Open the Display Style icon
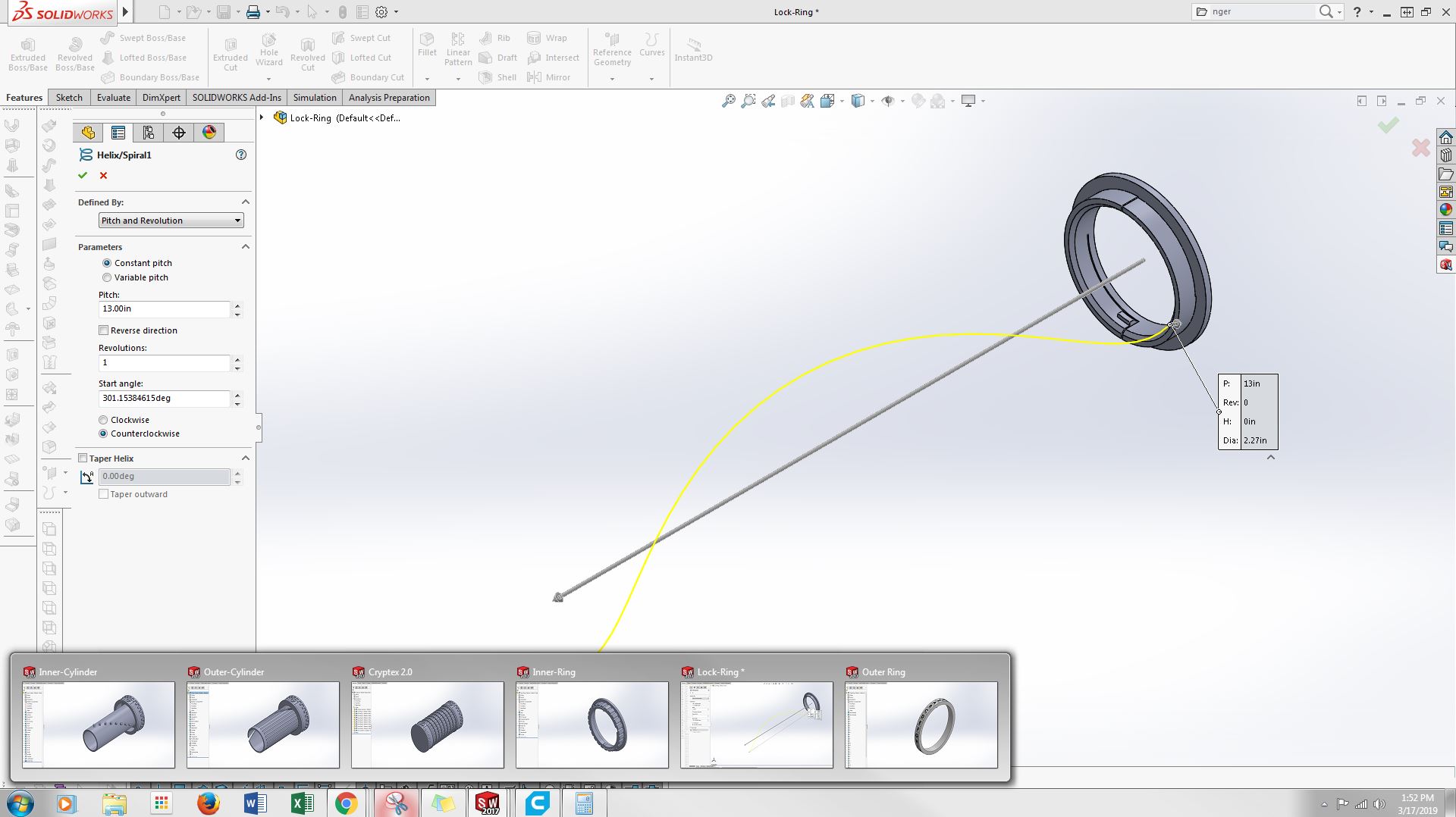The image size is (1456, 817). [858, 101]
